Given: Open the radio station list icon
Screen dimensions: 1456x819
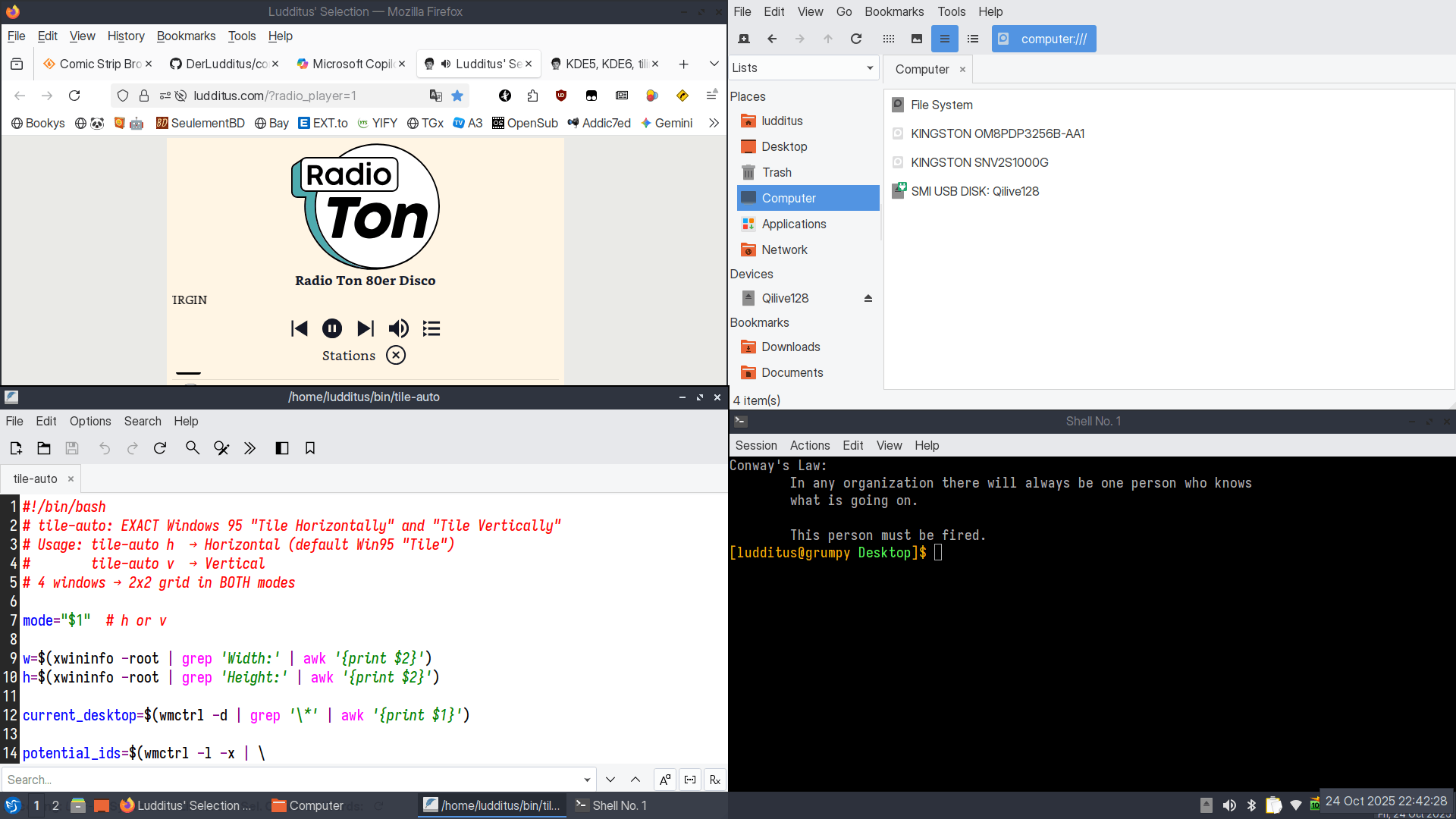Looking at the screenshot, I should coord(431,328).
